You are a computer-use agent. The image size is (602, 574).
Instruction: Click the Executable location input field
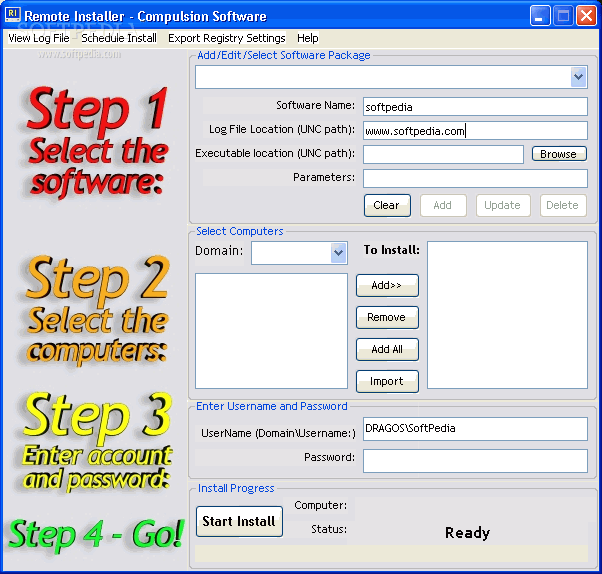click(x=443, y=154)
